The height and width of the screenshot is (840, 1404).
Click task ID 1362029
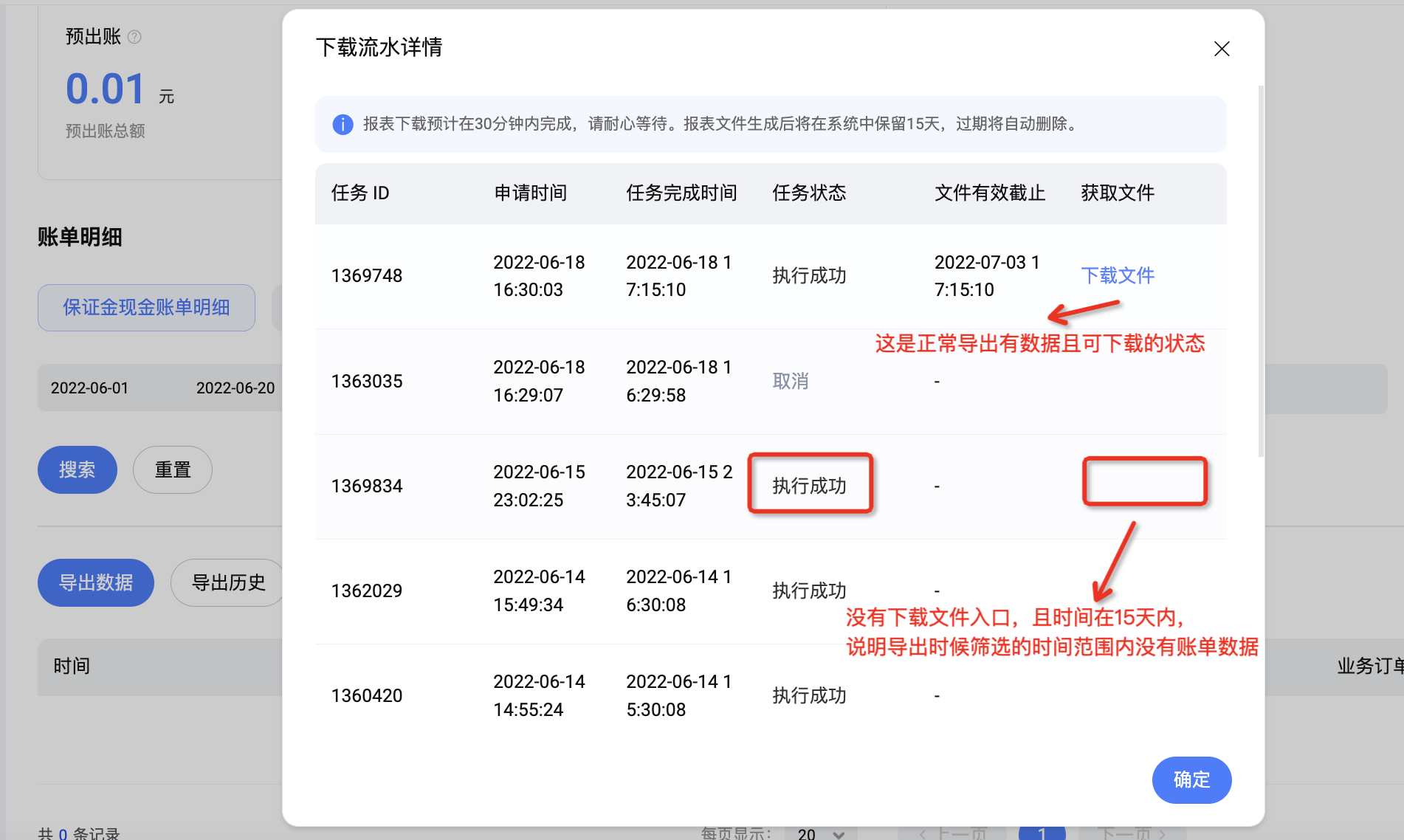click(367, 591)
